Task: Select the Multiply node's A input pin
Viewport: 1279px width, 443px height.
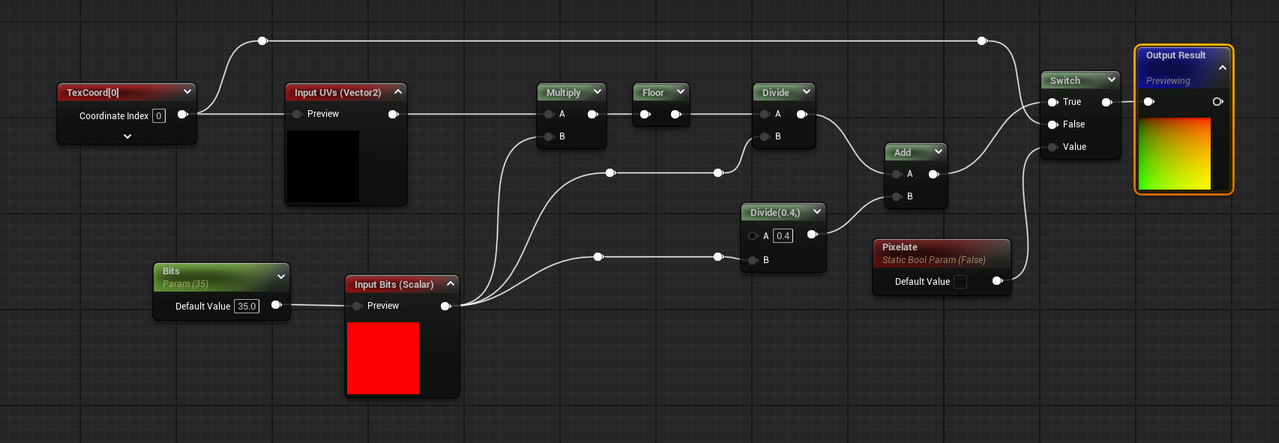Action: pyautogui.click(x=549, y=114)
